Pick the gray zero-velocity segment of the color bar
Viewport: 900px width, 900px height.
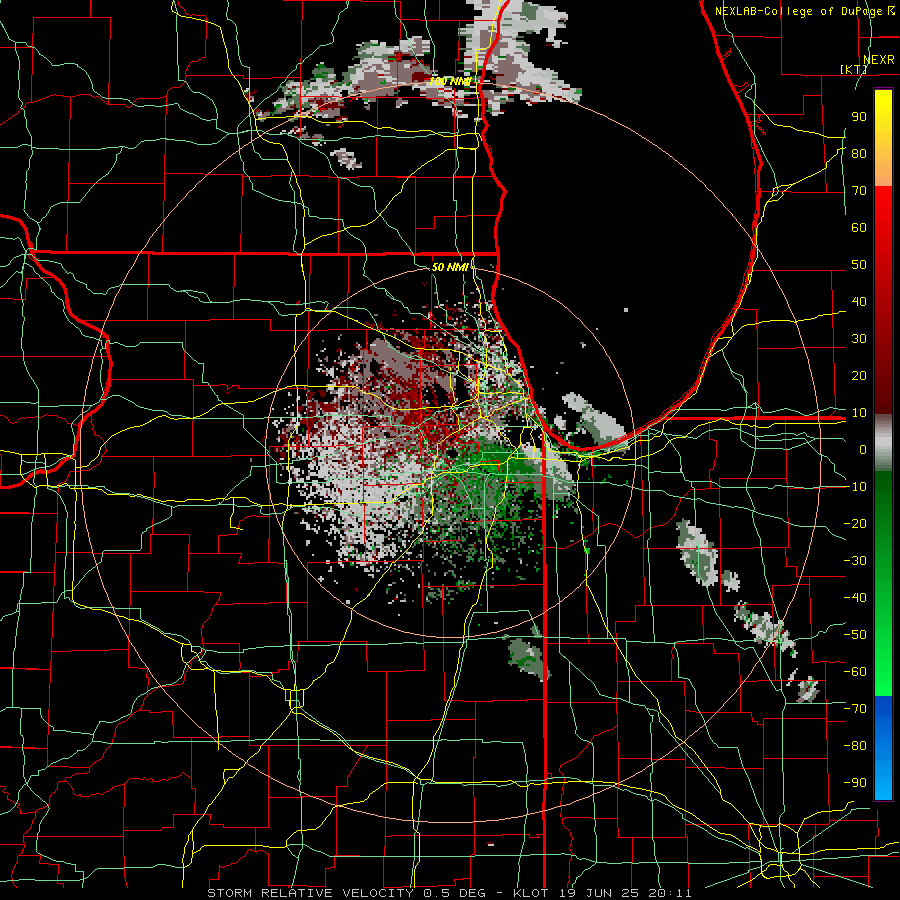point(883,443)
